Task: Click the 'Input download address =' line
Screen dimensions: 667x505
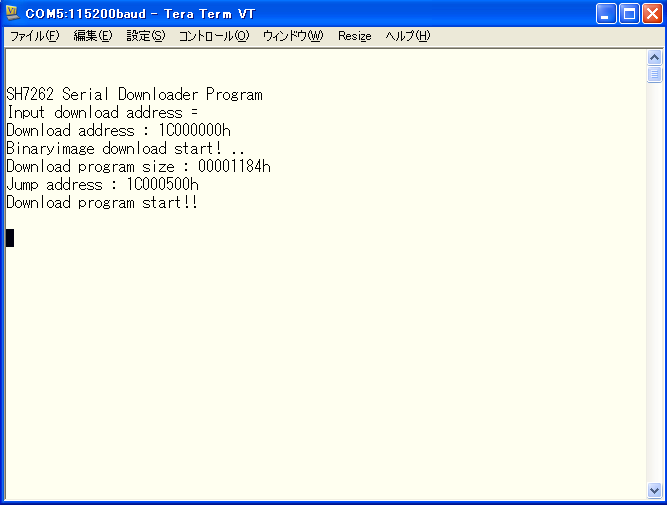Action: pyautogui.click(x=103, y=113)
